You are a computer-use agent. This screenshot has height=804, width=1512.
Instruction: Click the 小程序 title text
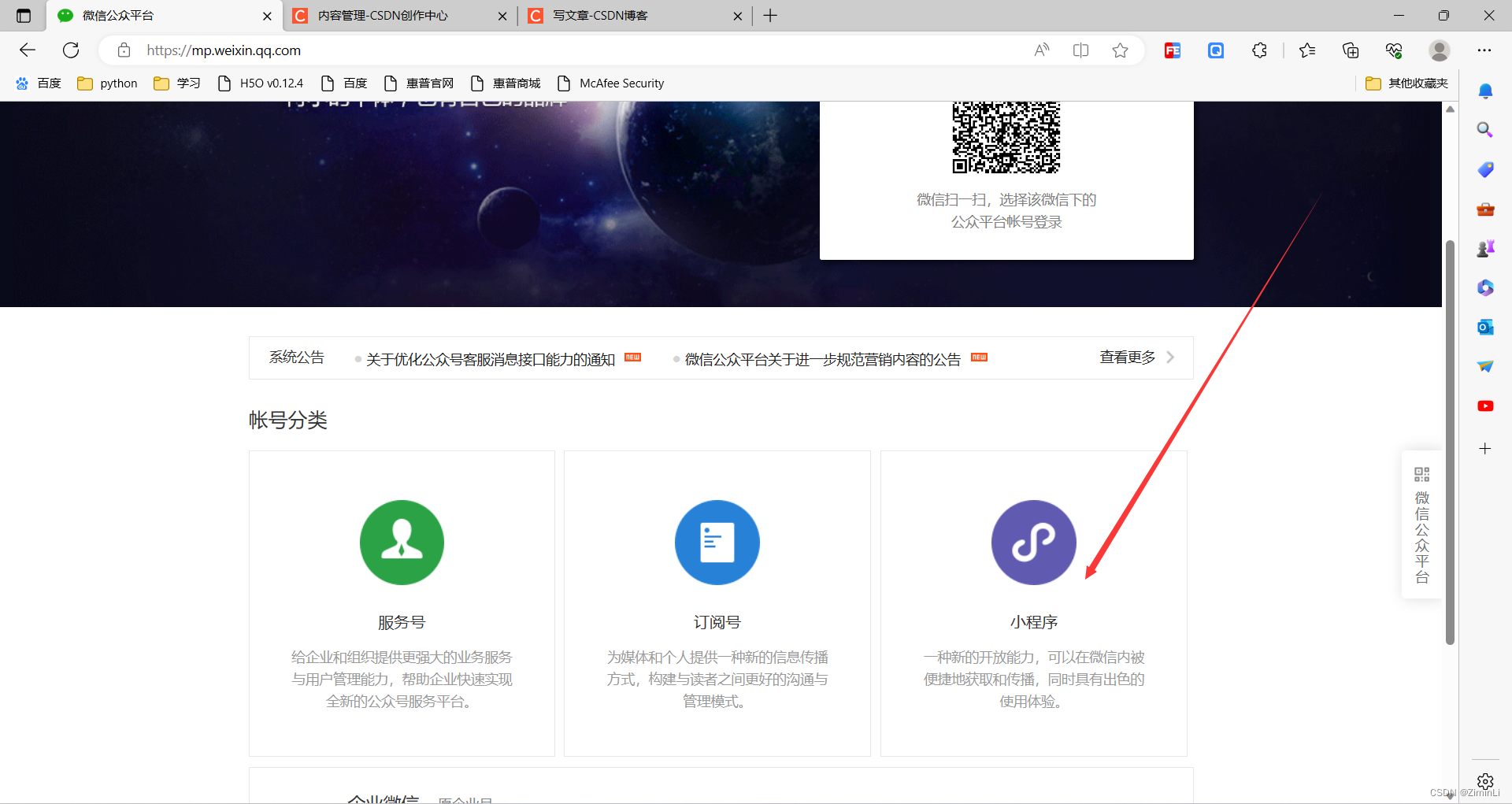(1034, 622)
